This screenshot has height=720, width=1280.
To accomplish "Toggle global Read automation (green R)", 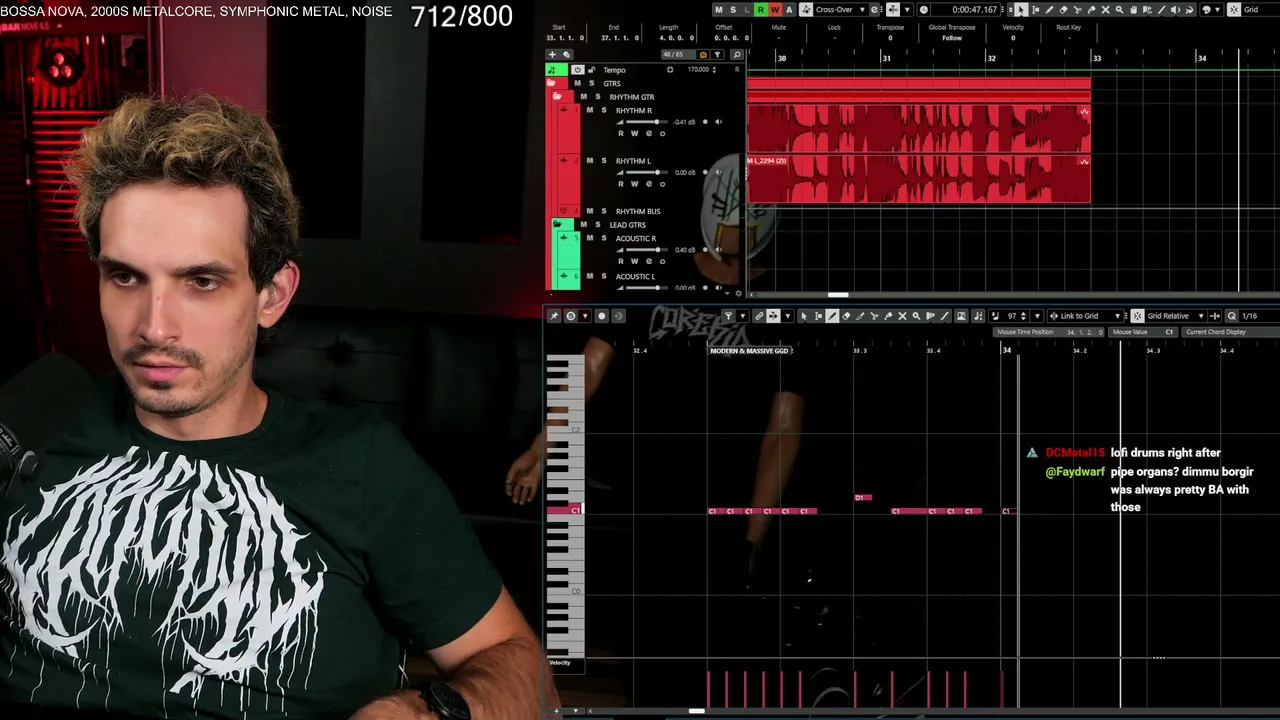I will pyautogui.click(x=760, y=10).
